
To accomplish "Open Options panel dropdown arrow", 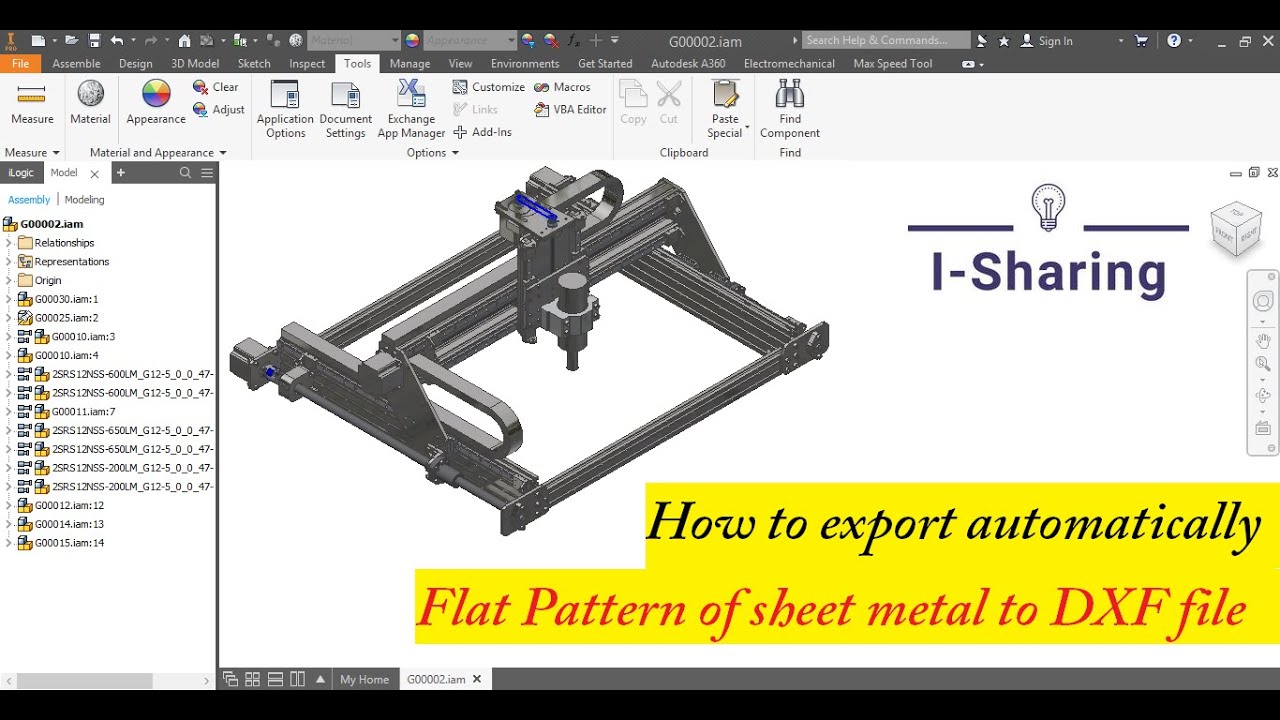I will pos(455,153).
